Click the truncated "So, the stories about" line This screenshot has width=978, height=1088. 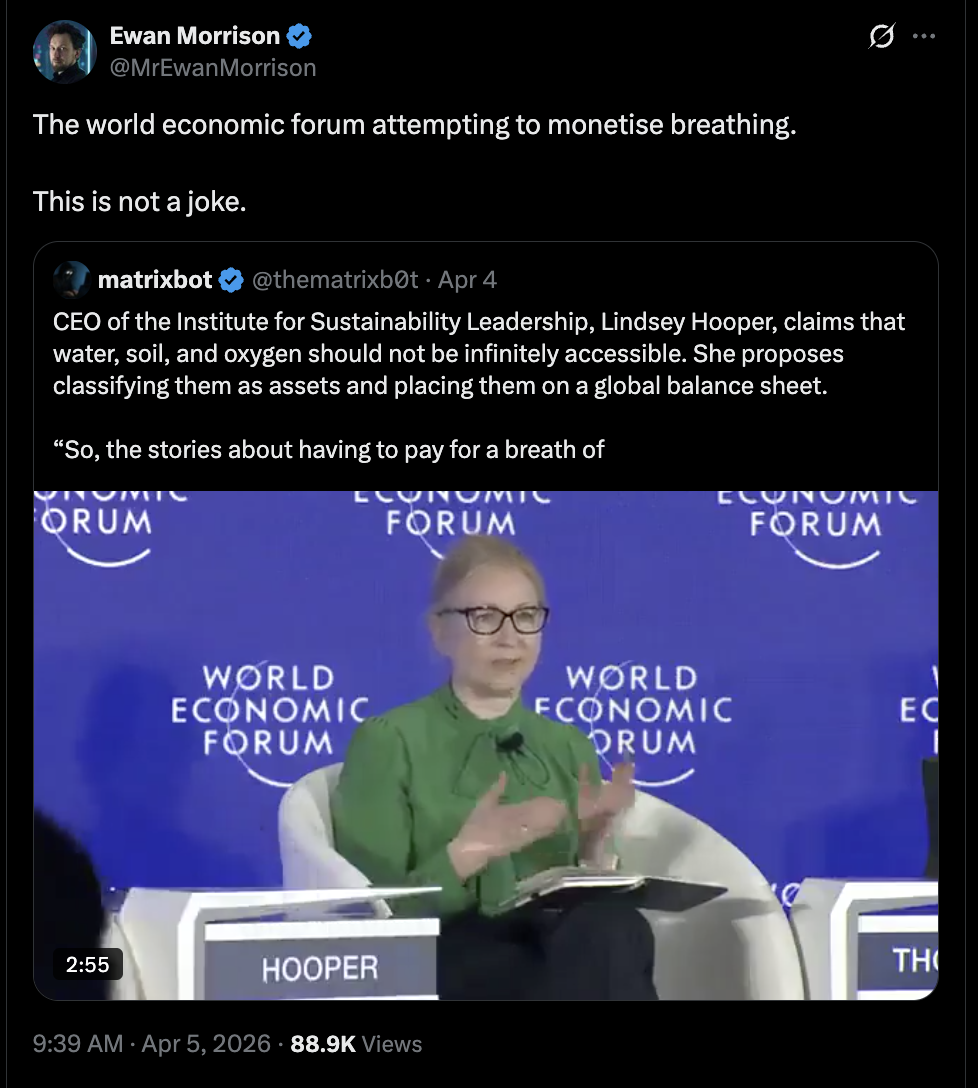329,450
